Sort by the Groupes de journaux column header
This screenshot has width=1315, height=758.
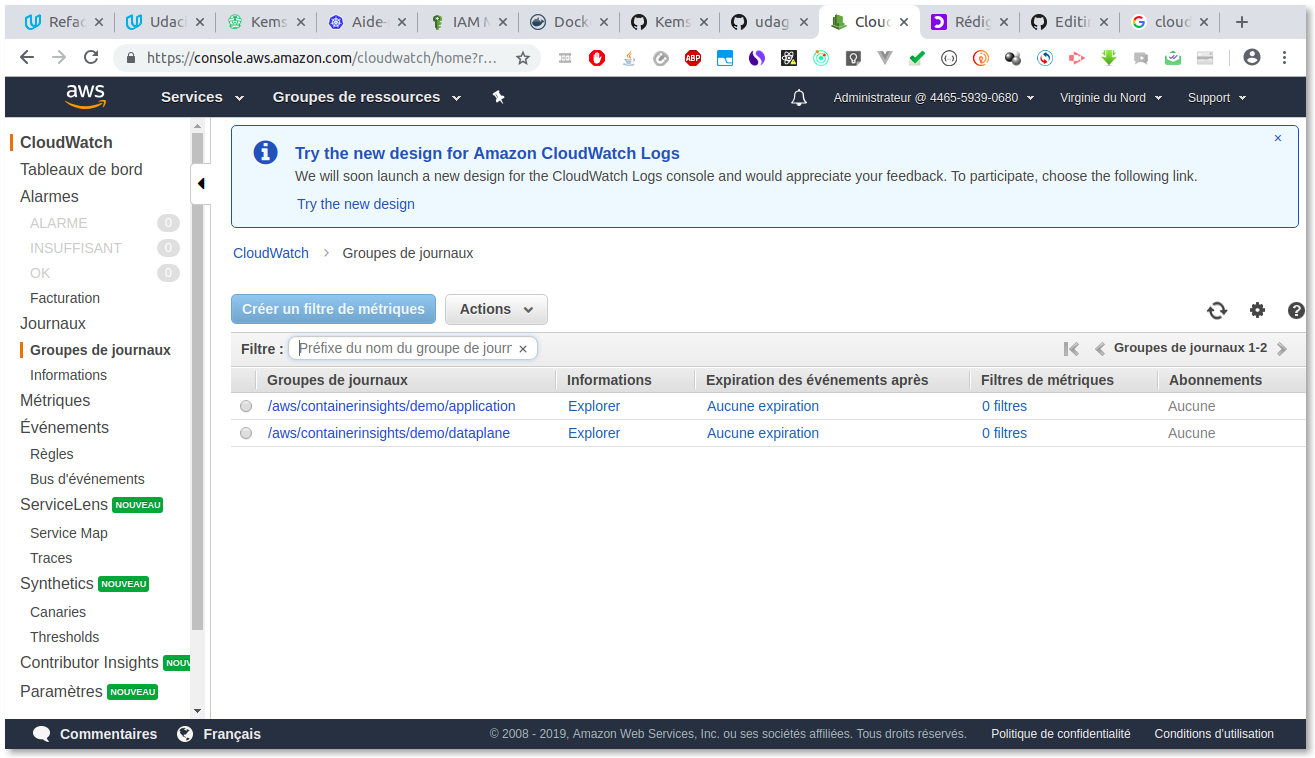click(337, 380)
